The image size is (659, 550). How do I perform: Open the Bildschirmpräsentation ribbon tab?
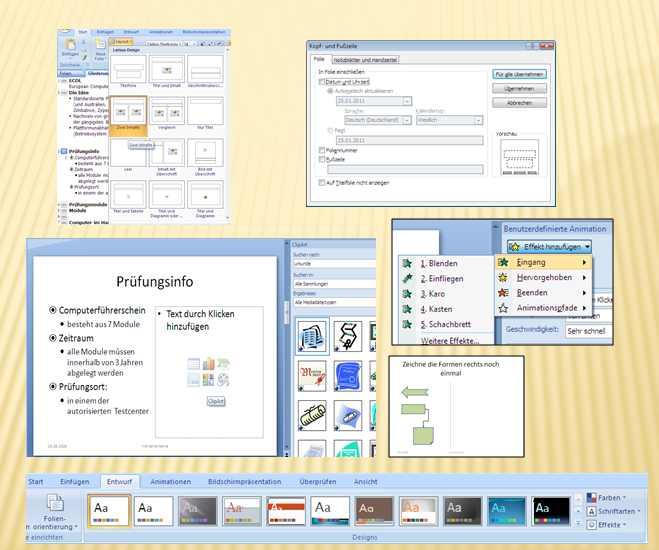245,482
